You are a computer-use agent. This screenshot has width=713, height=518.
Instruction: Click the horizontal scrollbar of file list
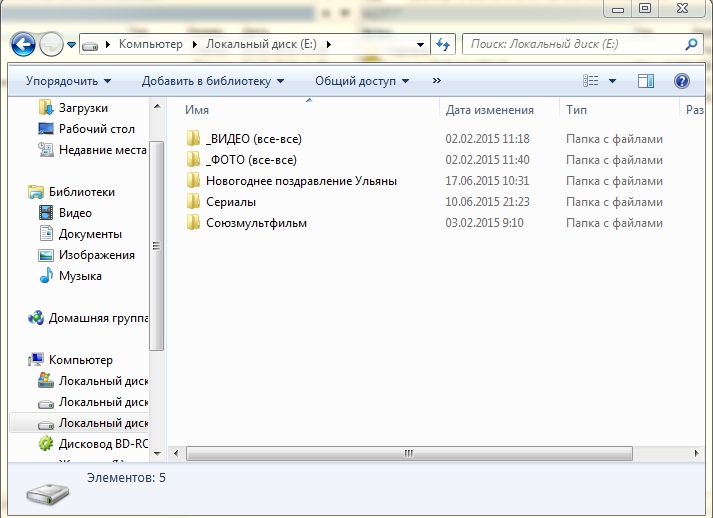pyautogui.click(x=408, y=454)
